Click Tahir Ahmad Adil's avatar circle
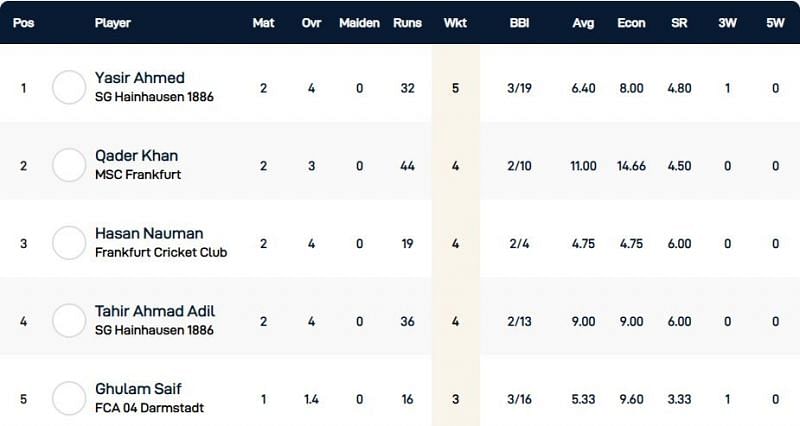The width and height of the screenshot is (800, 426). [x=69, y=320]
